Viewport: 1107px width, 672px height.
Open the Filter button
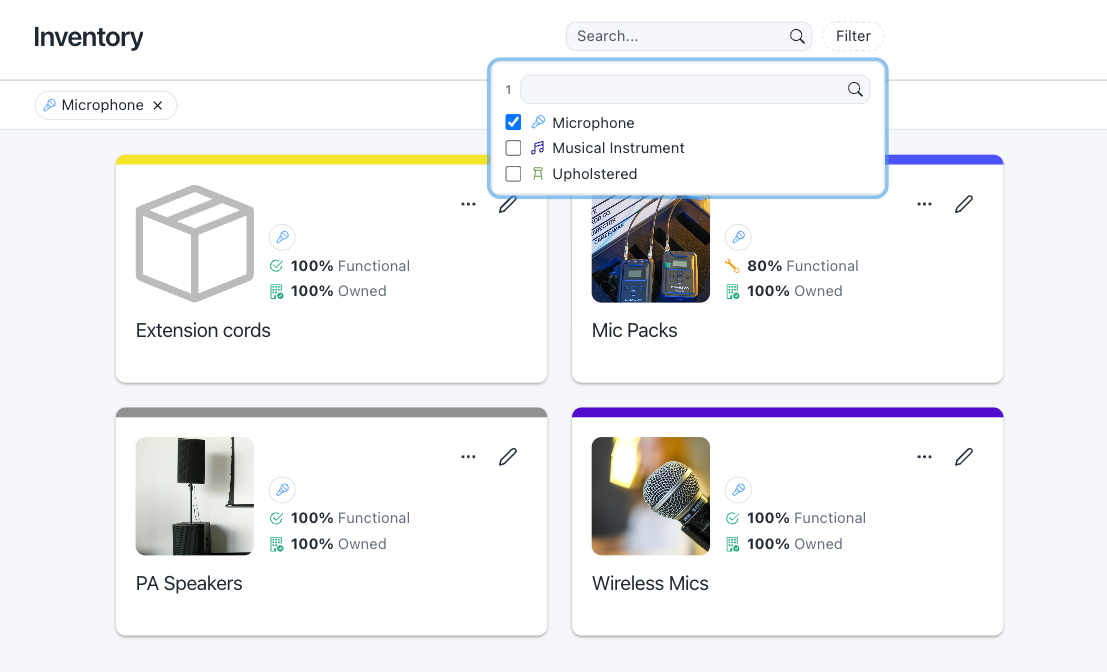(853, 36)
